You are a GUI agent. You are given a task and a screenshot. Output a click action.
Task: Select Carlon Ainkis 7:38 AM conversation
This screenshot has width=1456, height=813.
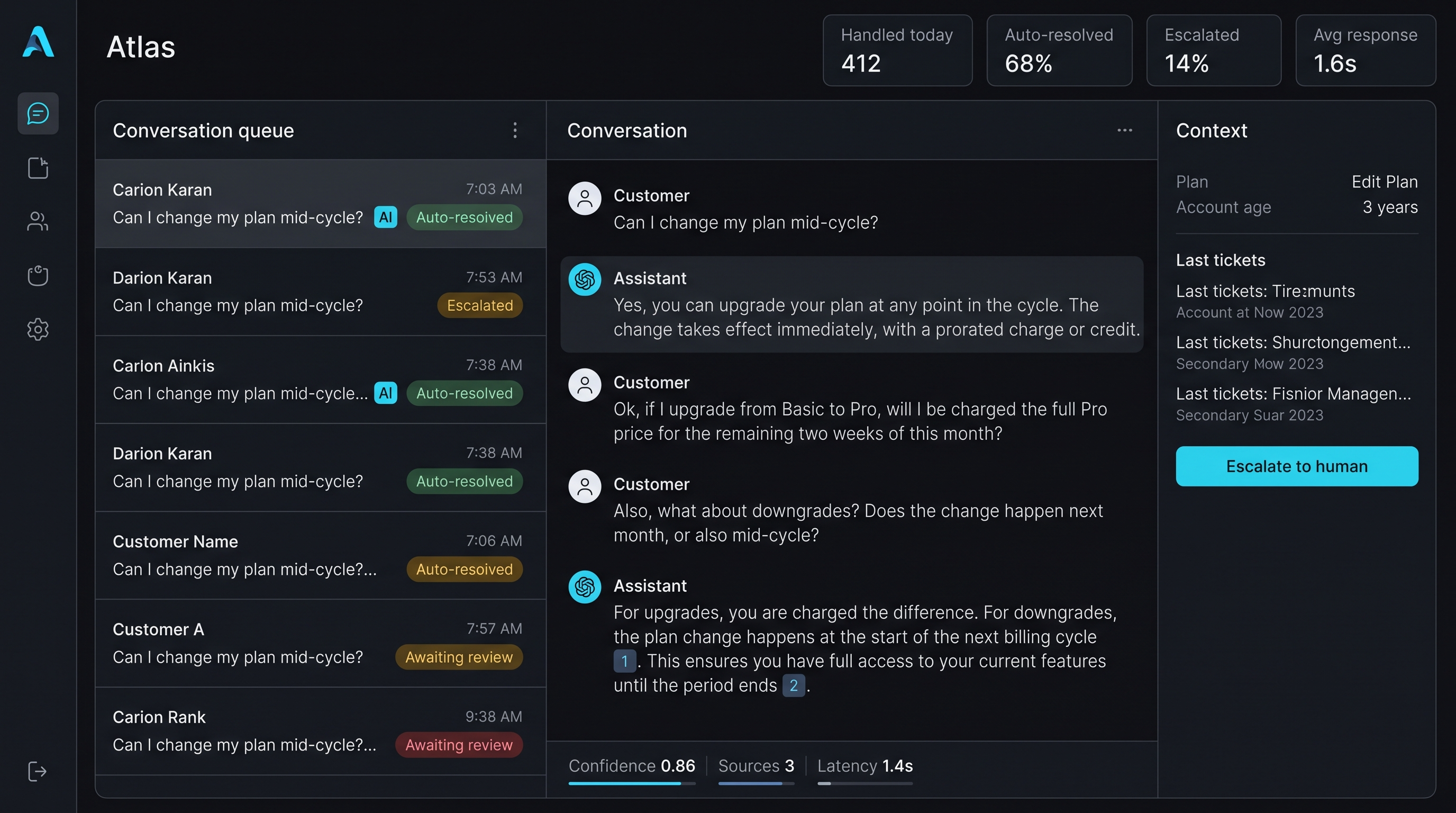click(x=321, y=380)
